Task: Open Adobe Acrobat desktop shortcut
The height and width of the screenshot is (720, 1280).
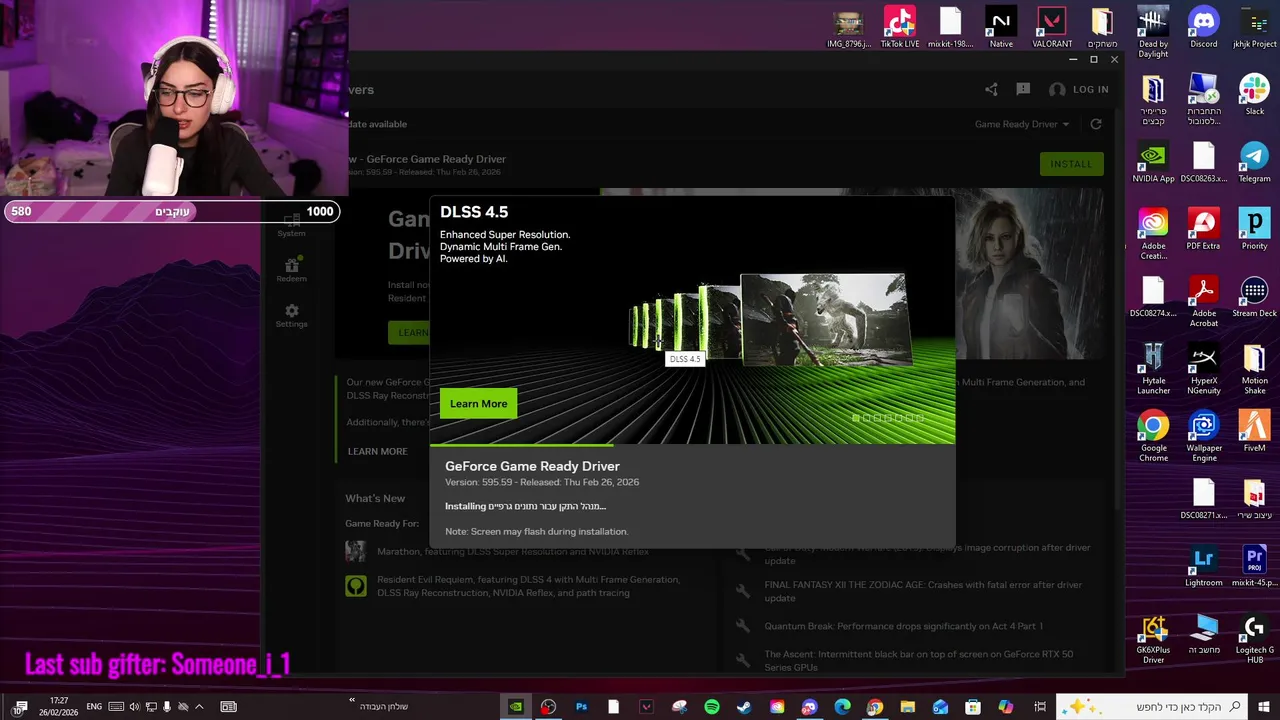Action: pyautogui.click(x=1204, y=301)
